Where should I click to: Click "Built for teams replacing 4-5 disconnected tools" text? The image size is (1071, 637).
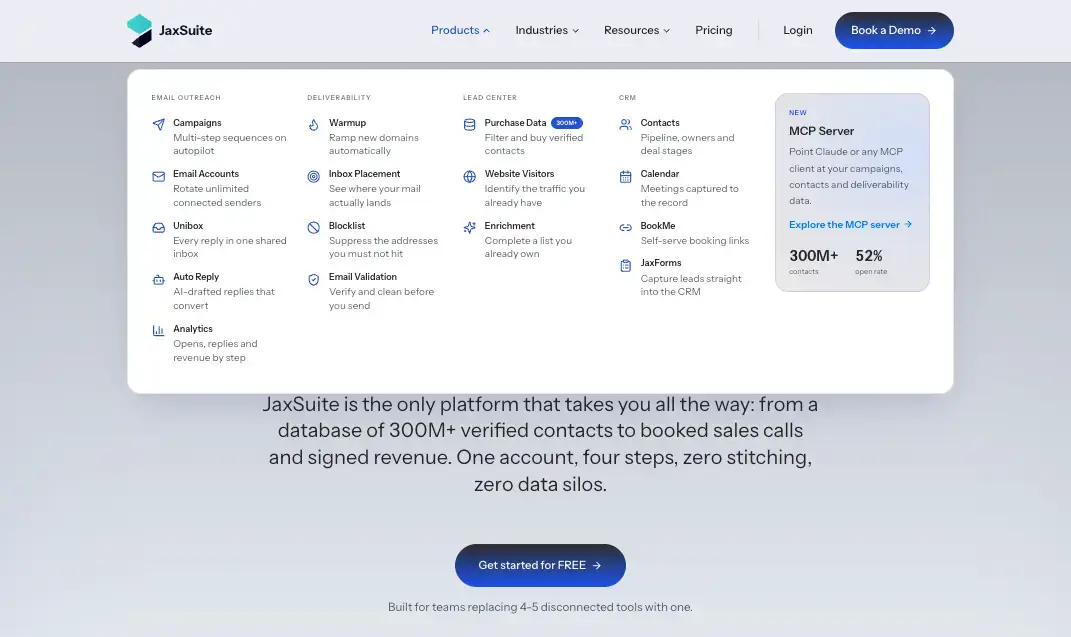pyautogui.click(x=540, y=607)
